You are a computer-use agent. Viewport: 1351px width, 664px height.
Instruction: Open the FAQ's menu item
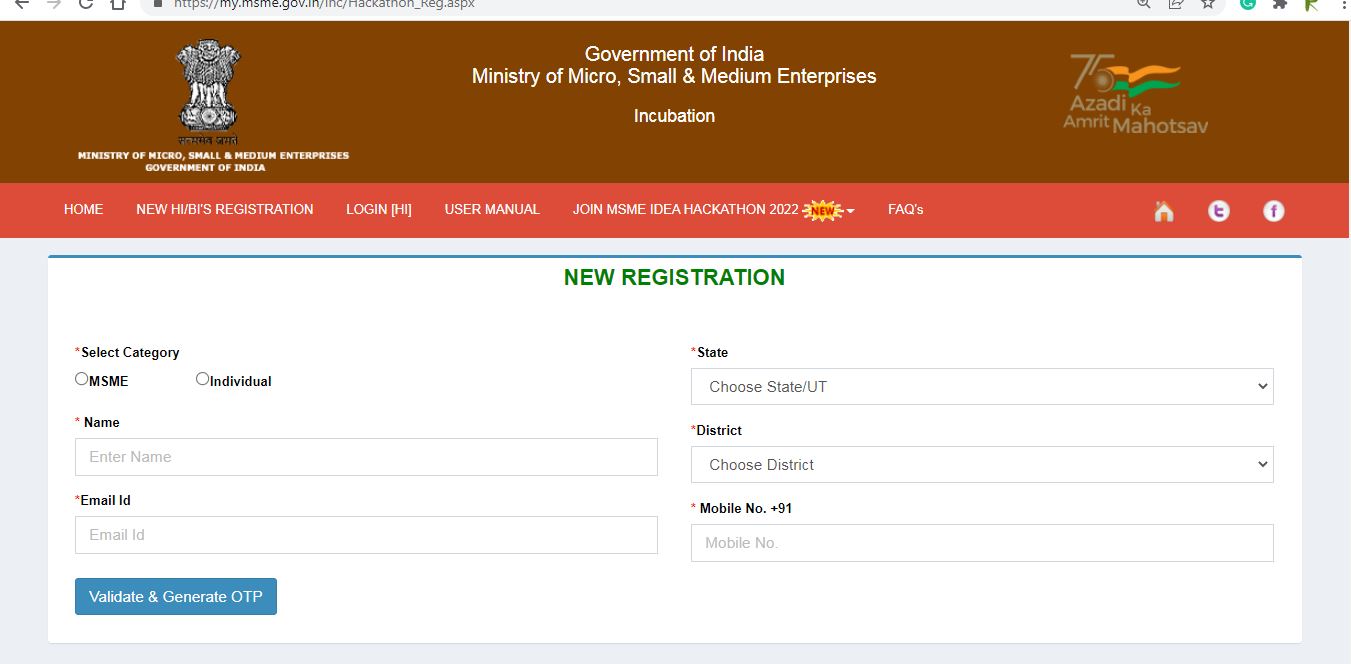[905, 210]
